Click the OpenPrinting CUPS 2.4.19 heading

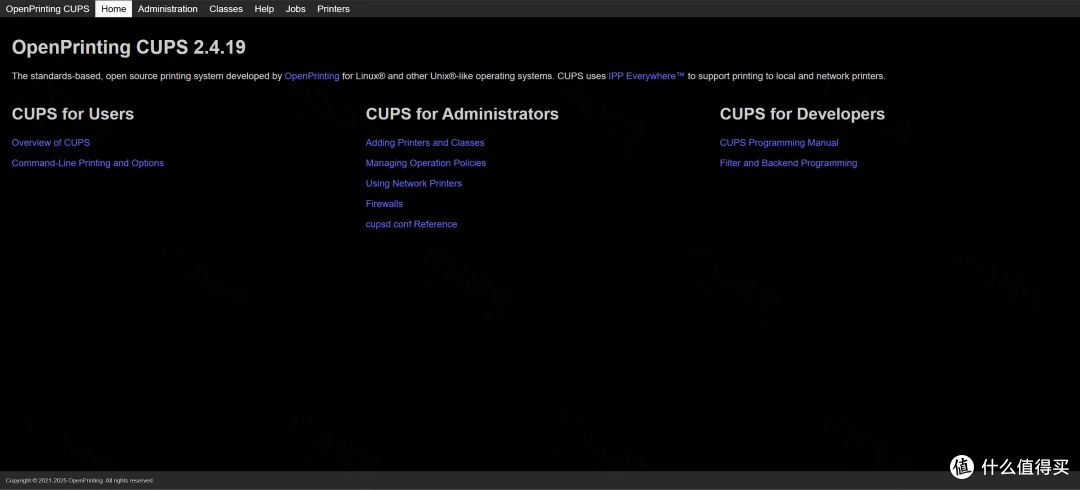(129, 48)
